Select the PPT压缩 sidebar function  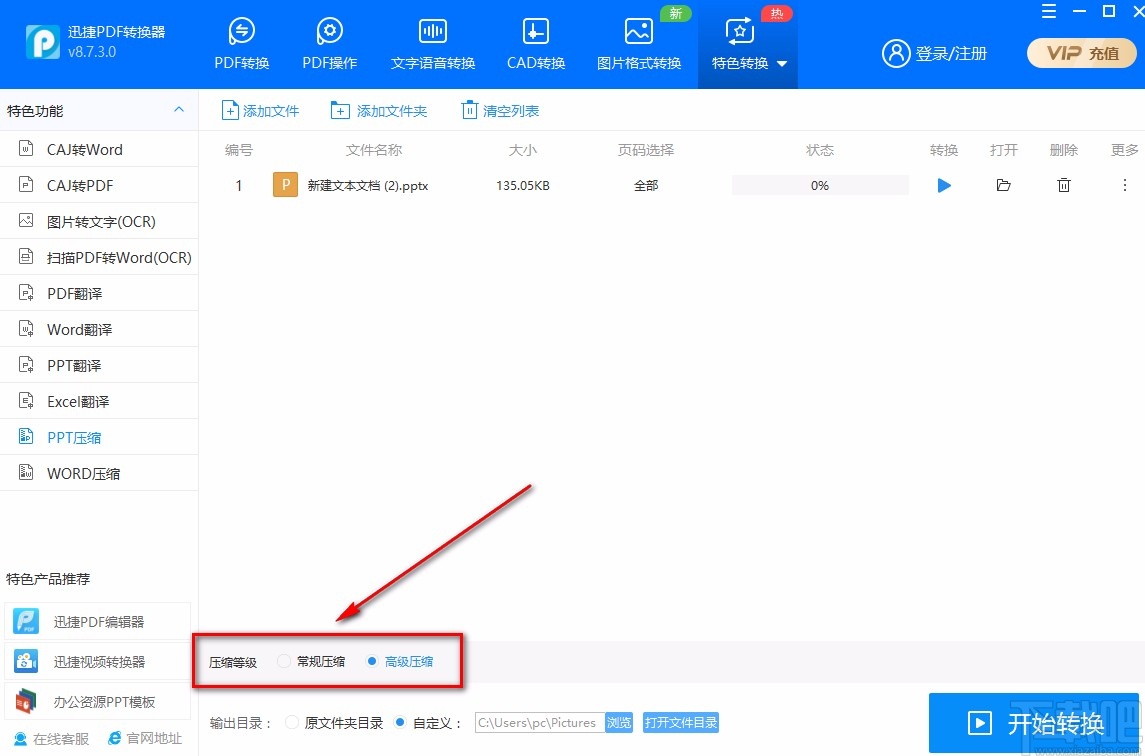tap(75, 437)
